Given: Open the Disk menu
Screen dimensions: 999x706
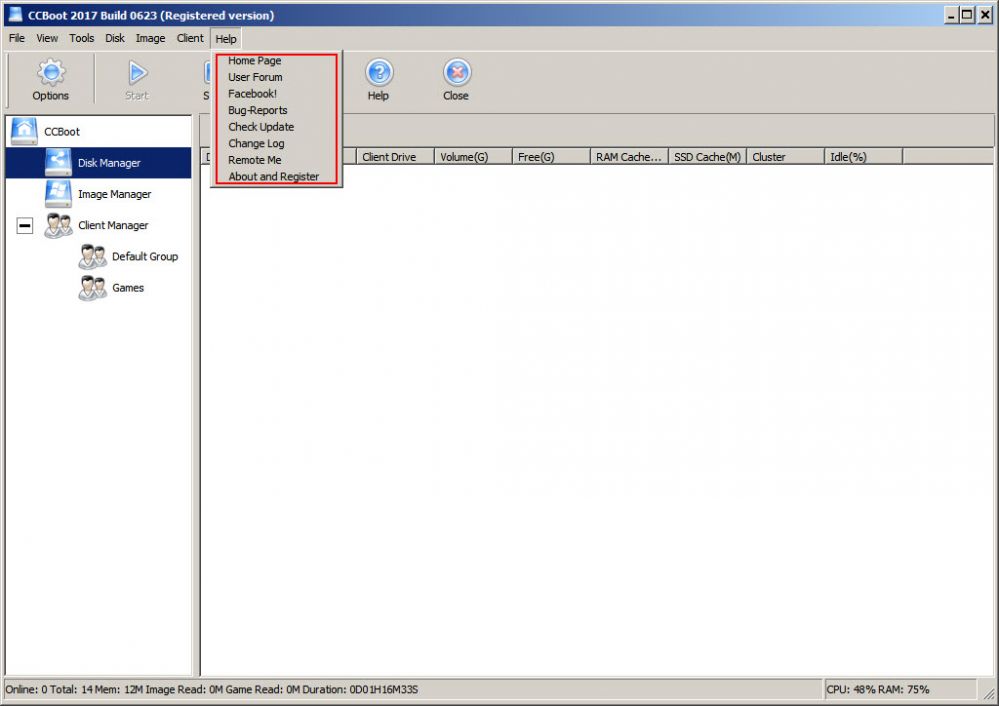Looking at the screenshot, I should pos(115,38).
